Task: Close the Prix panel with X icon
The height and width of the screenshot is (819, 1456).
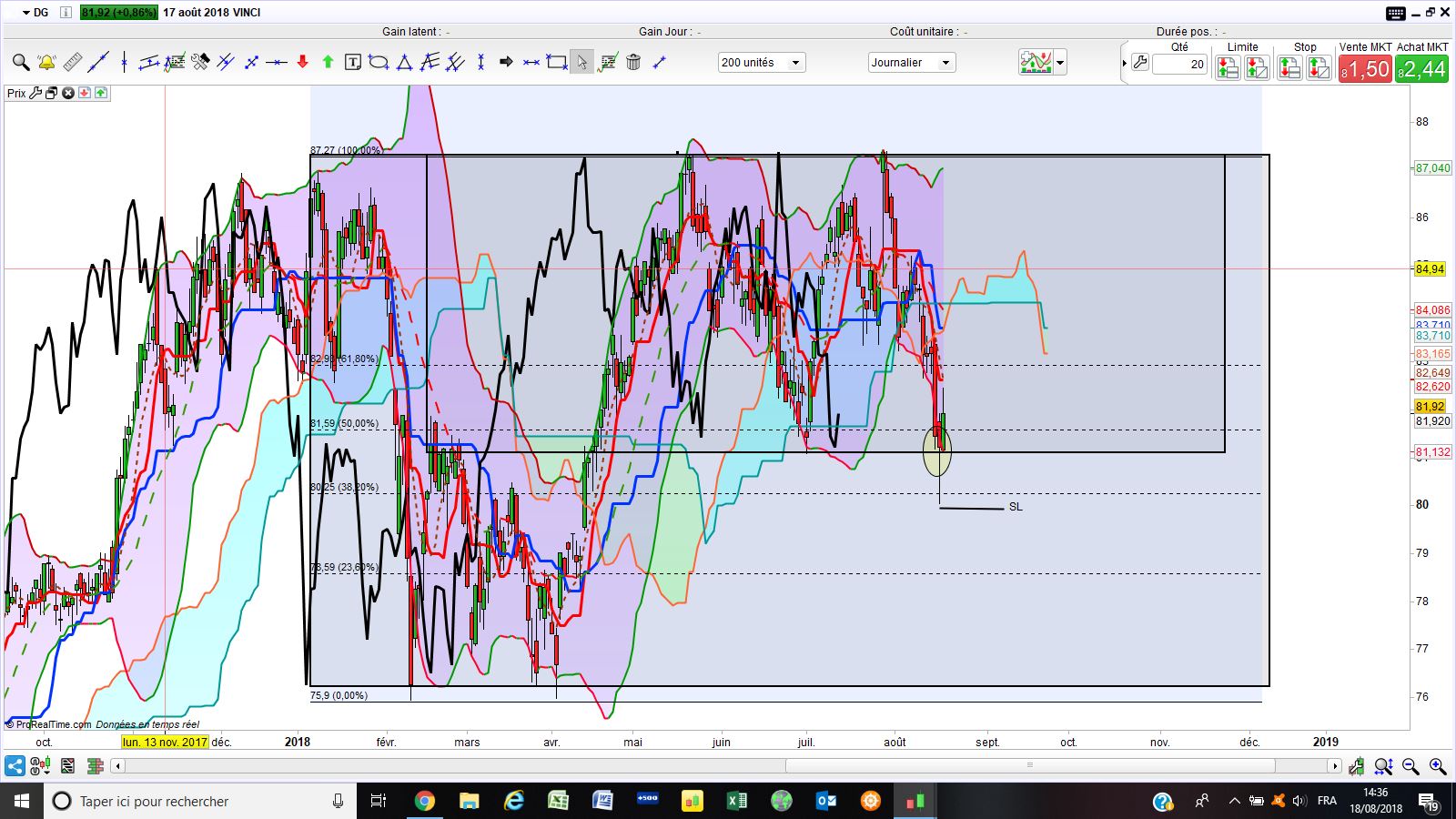Action: [x=68, y=93]
